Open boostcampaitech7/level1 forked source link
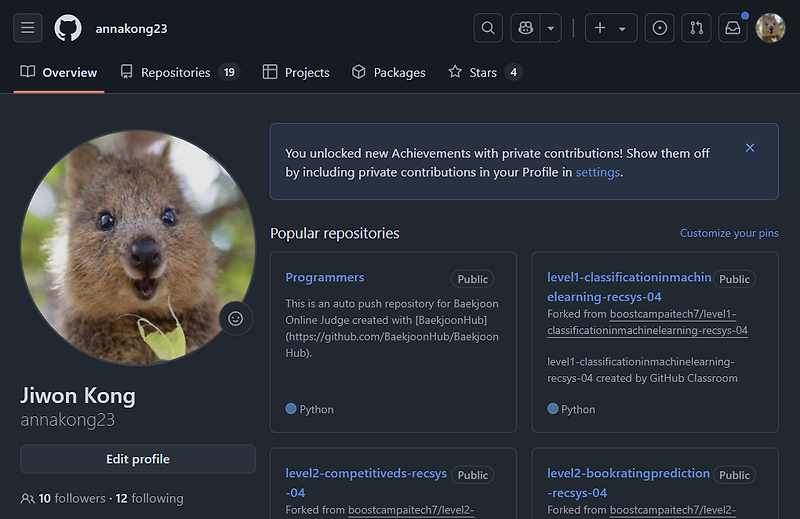 point(647,322)
